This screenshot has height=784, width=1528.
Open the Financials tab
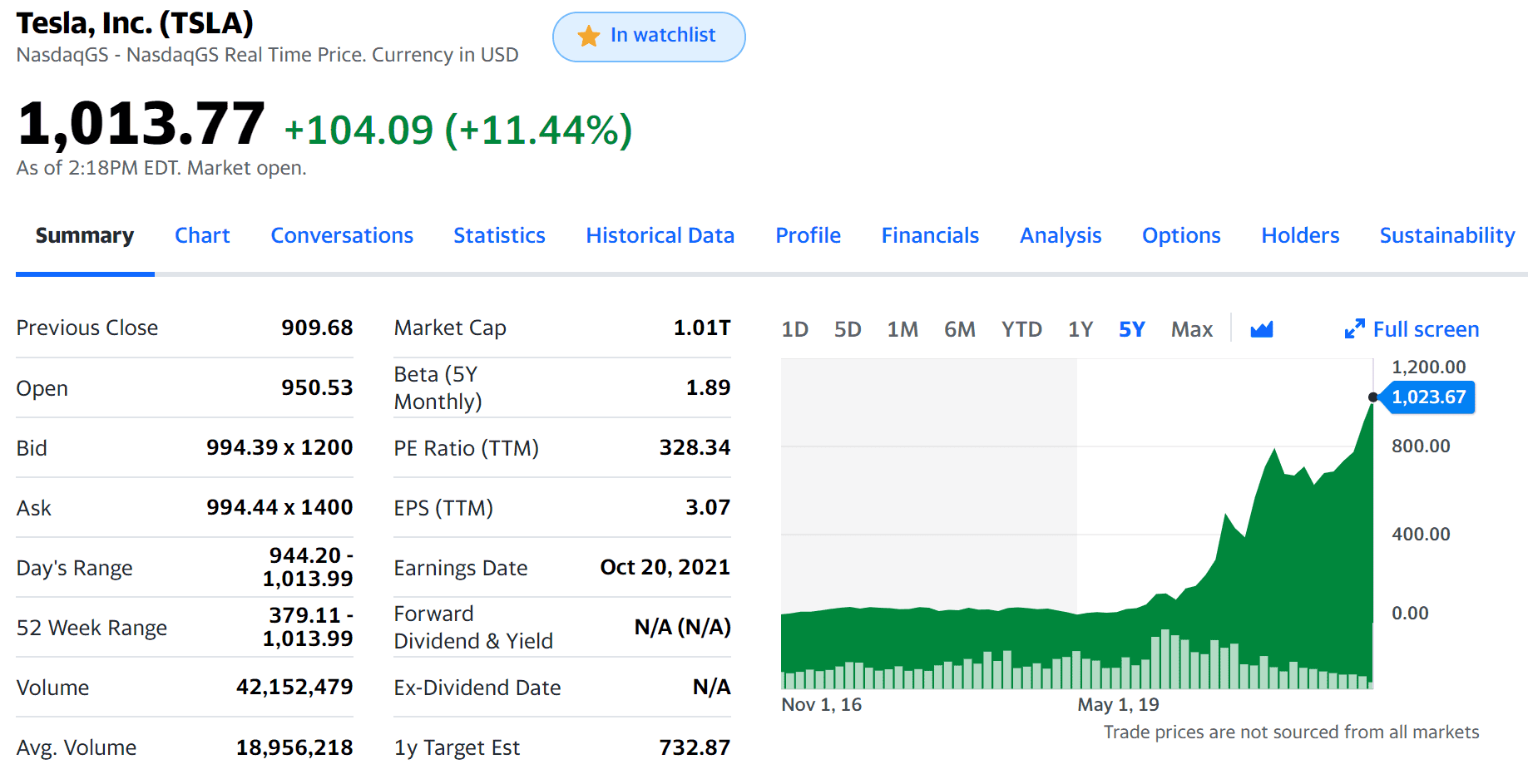930,235
